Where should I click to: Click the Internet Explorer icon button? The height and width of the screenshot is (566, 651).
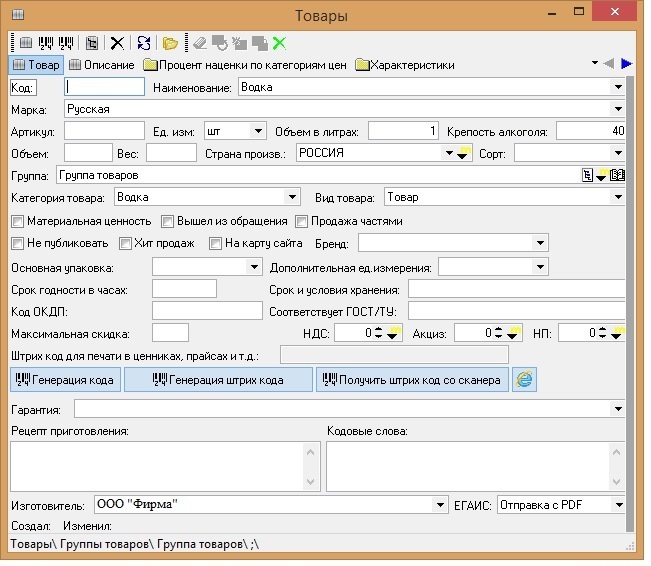tap(524, 380)
